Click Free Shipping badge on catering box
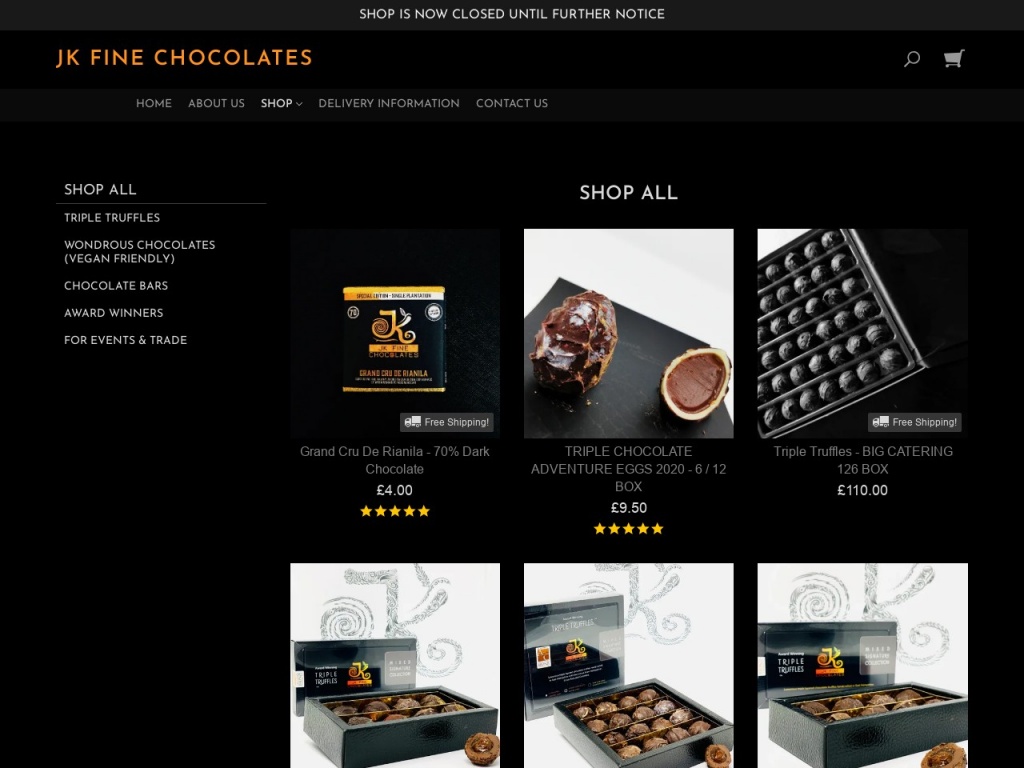Image resolution: width=1024 pixels, height=768 pixels. [x=914, y=422]
